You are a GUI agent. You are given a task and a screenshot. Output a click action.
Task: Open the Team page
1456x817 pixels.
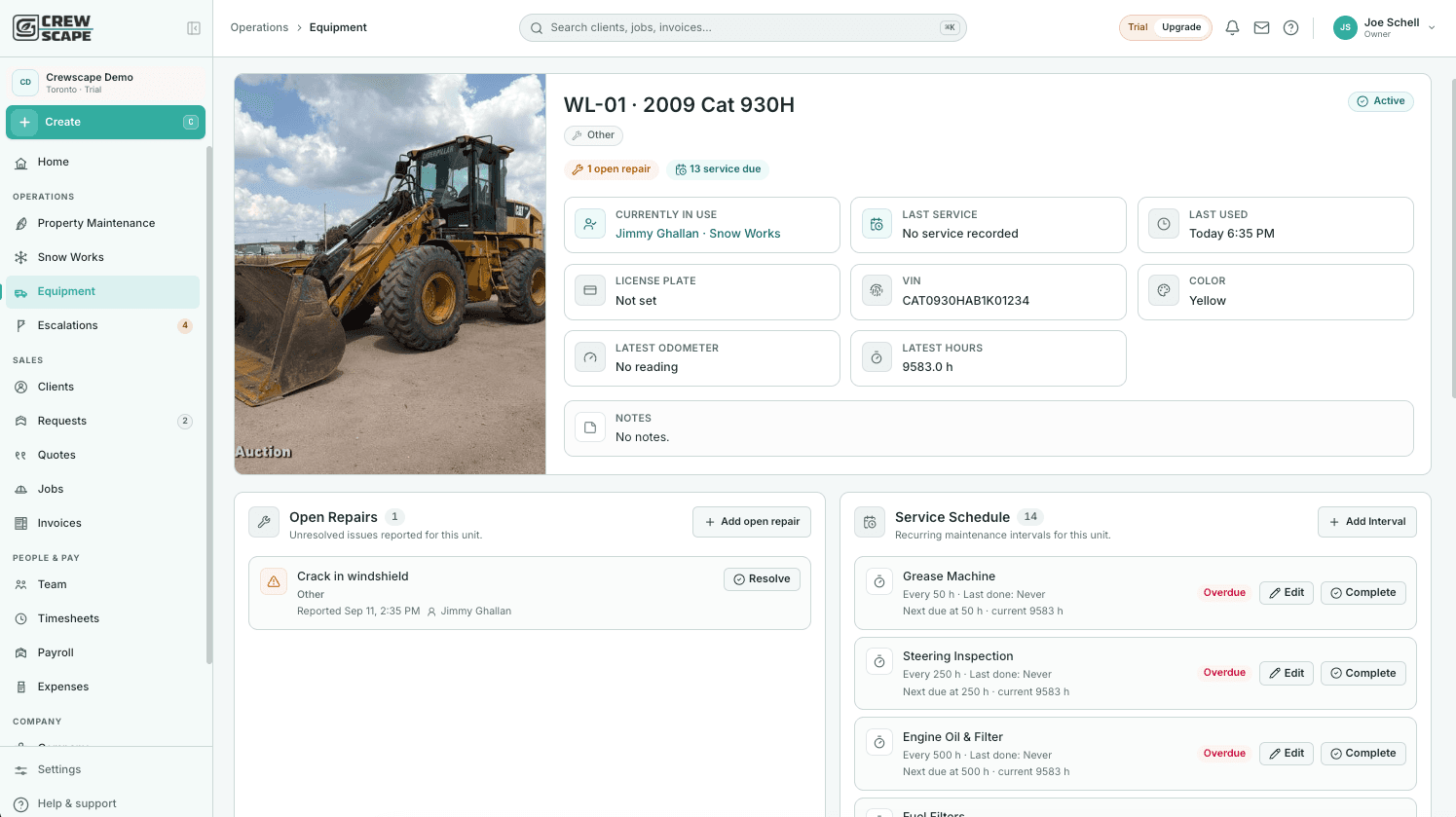[x=102, y=584]
